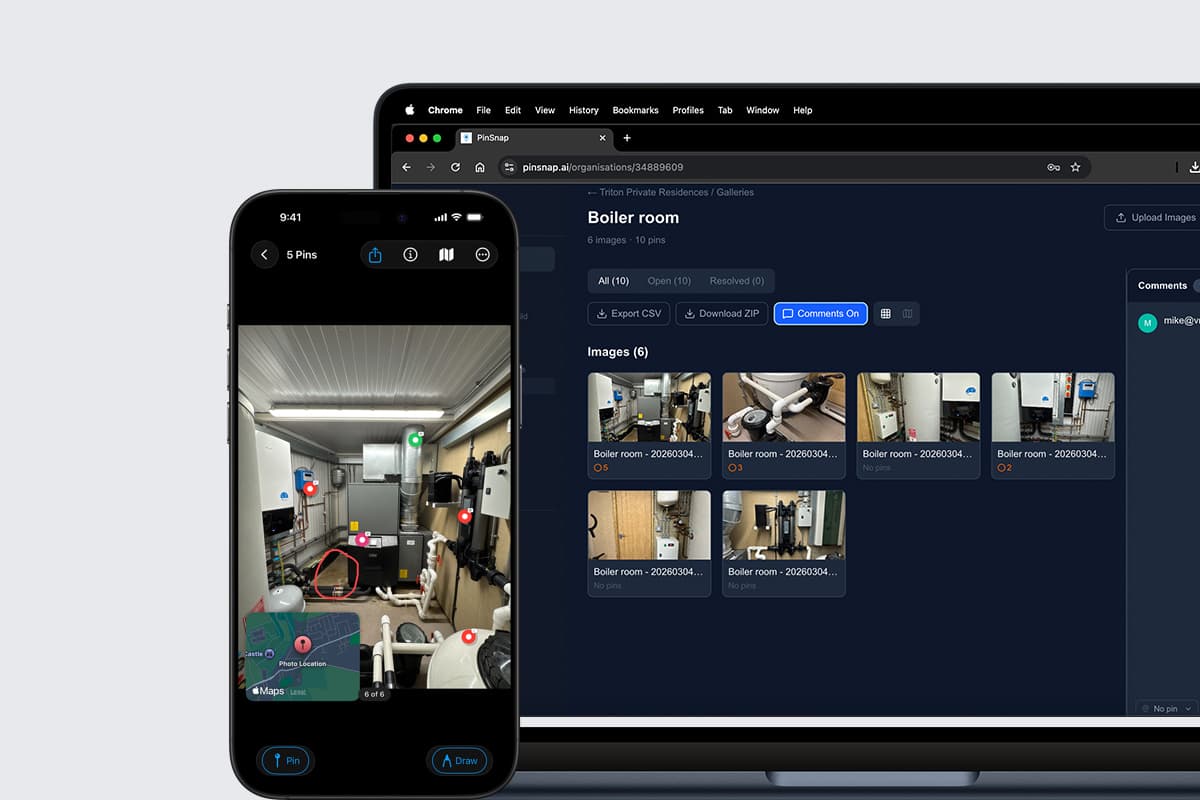Screen dimensions: 1200x800
Task: Open the share sheet on the phone
Action: pyautogui.click(x=374, y=254)
